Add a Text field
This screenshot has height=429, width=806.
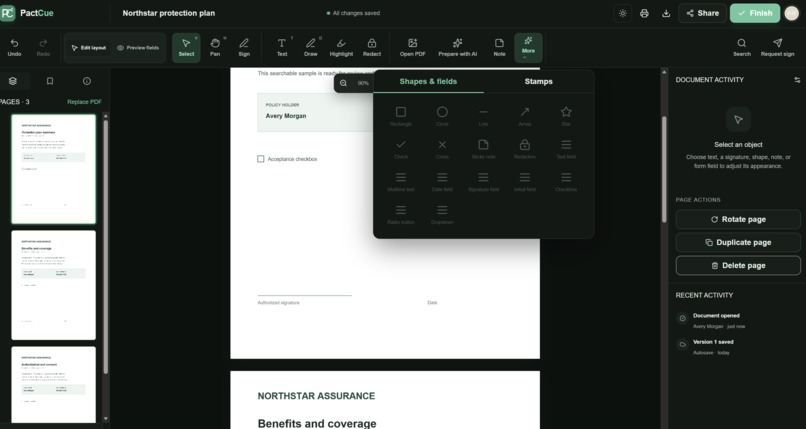click(x=566, y=149)
